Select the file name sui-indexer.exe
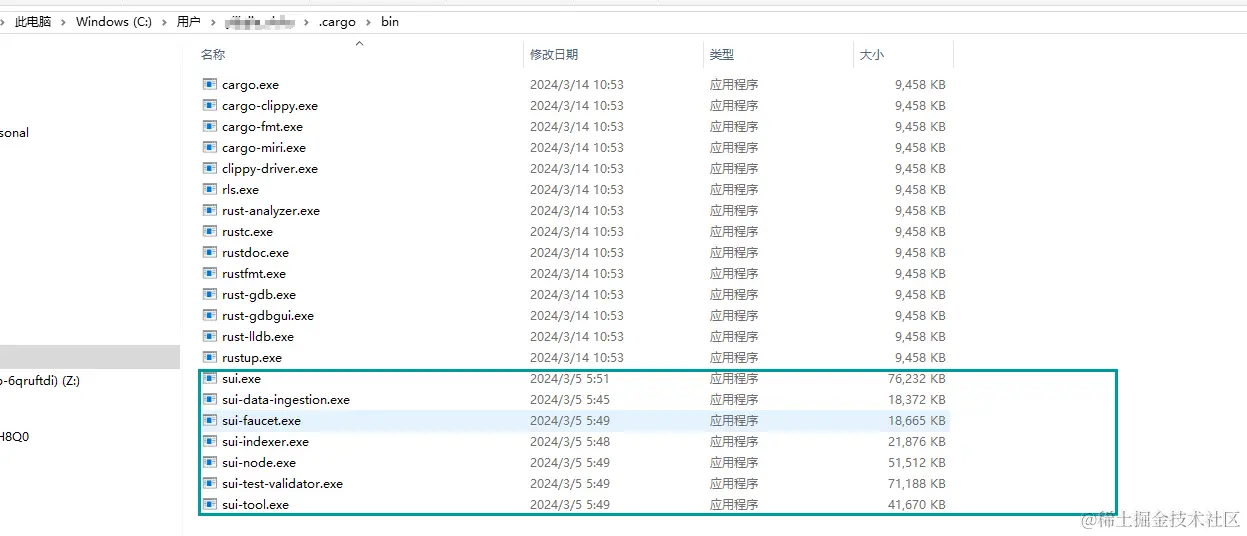Screen dimensions: 1247x536 pyautogui.click(x=265, y=442)
